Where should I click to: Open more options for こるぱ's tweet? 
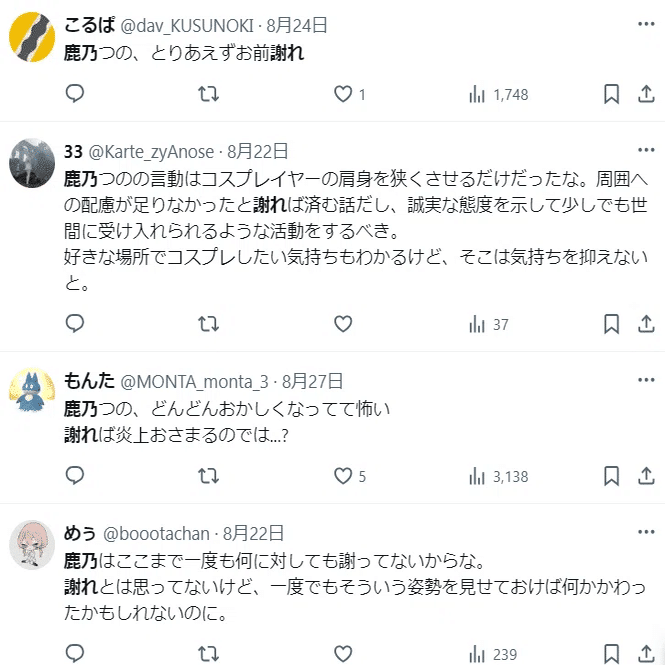tap(646, 24)
